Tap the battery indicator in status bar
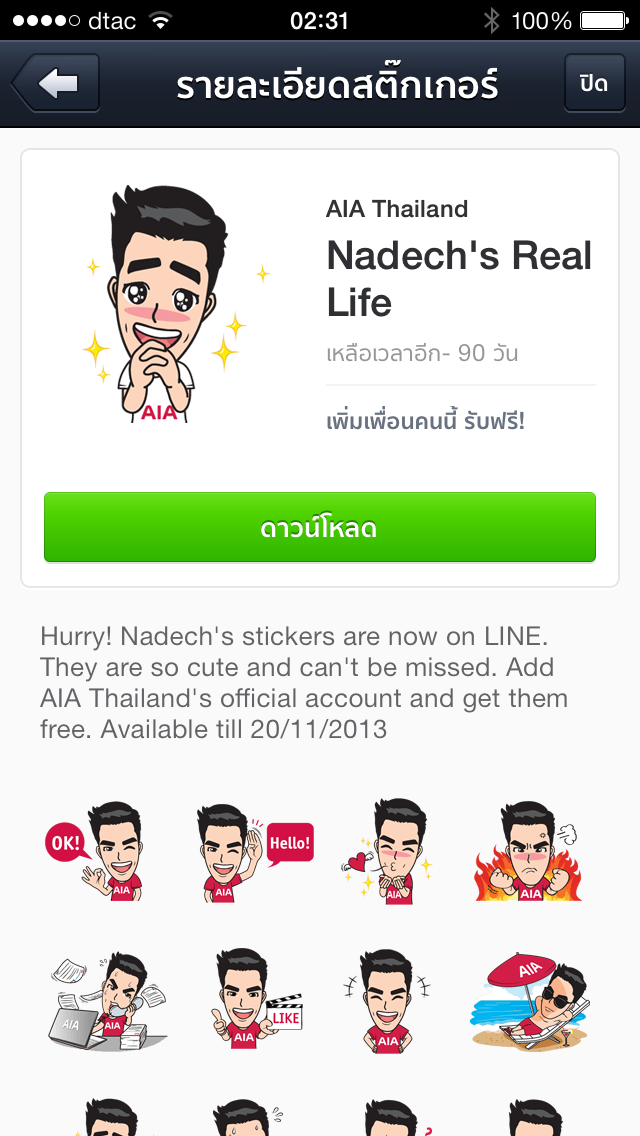This screenshot has height=1136, width=640. click(x=604, y=20)
